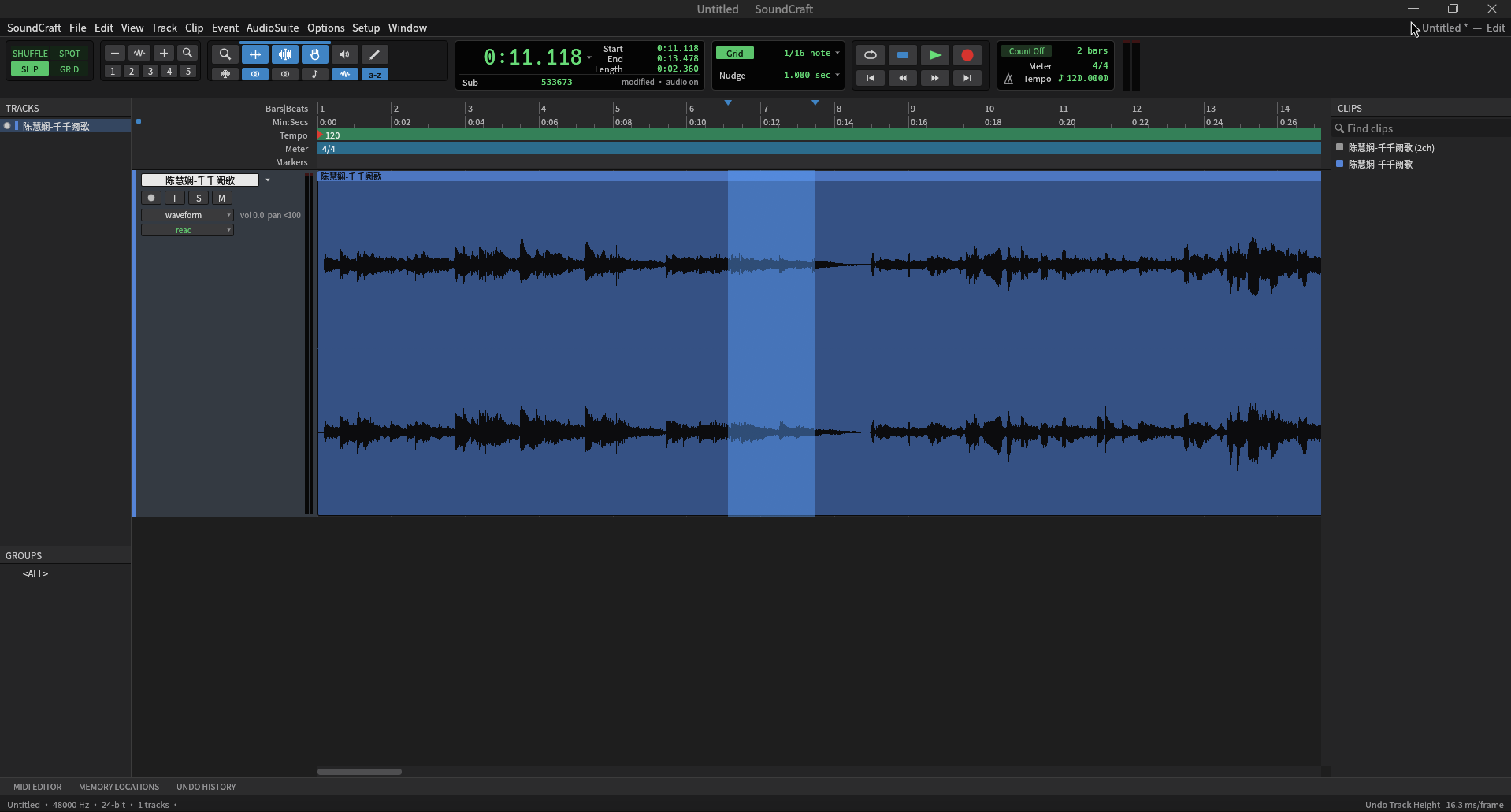Toggle SLIP edit mode

pyautogui.click(x=30, y=69)
